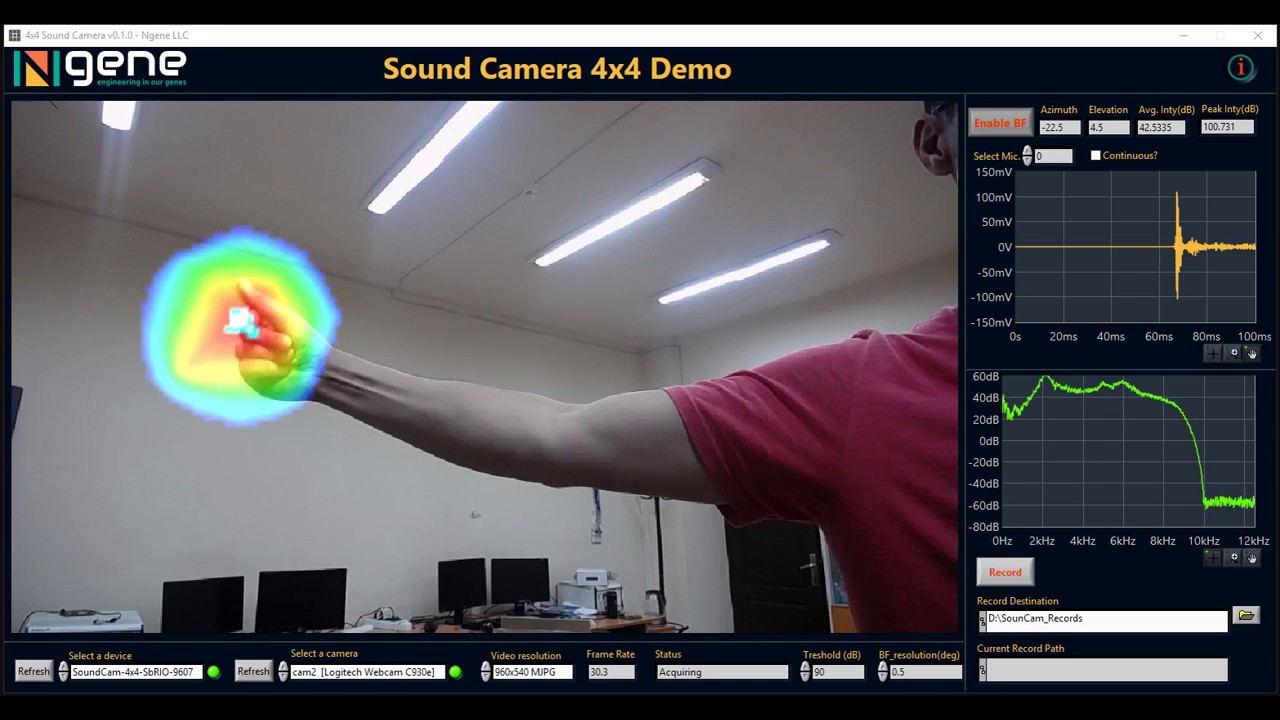Click the BF_resolution field showing 0.5
Image resolution: width=1280 pixels, height=720 pixels.
[925, 672]
